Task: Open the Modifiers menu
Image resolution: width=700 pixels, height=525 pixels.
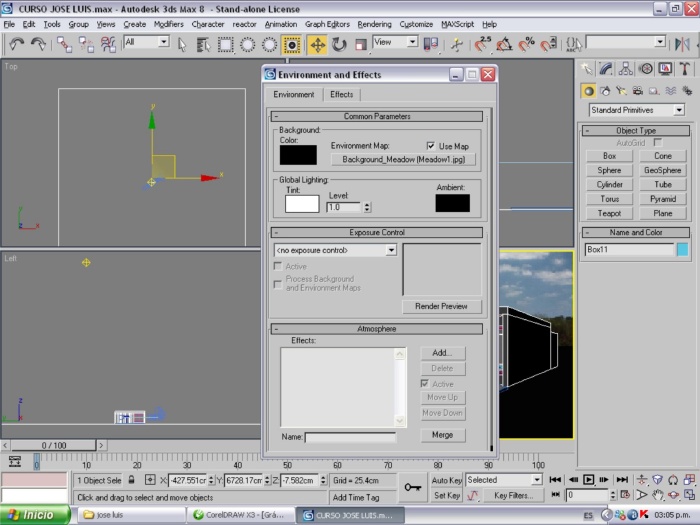Action: pos(168,24)
